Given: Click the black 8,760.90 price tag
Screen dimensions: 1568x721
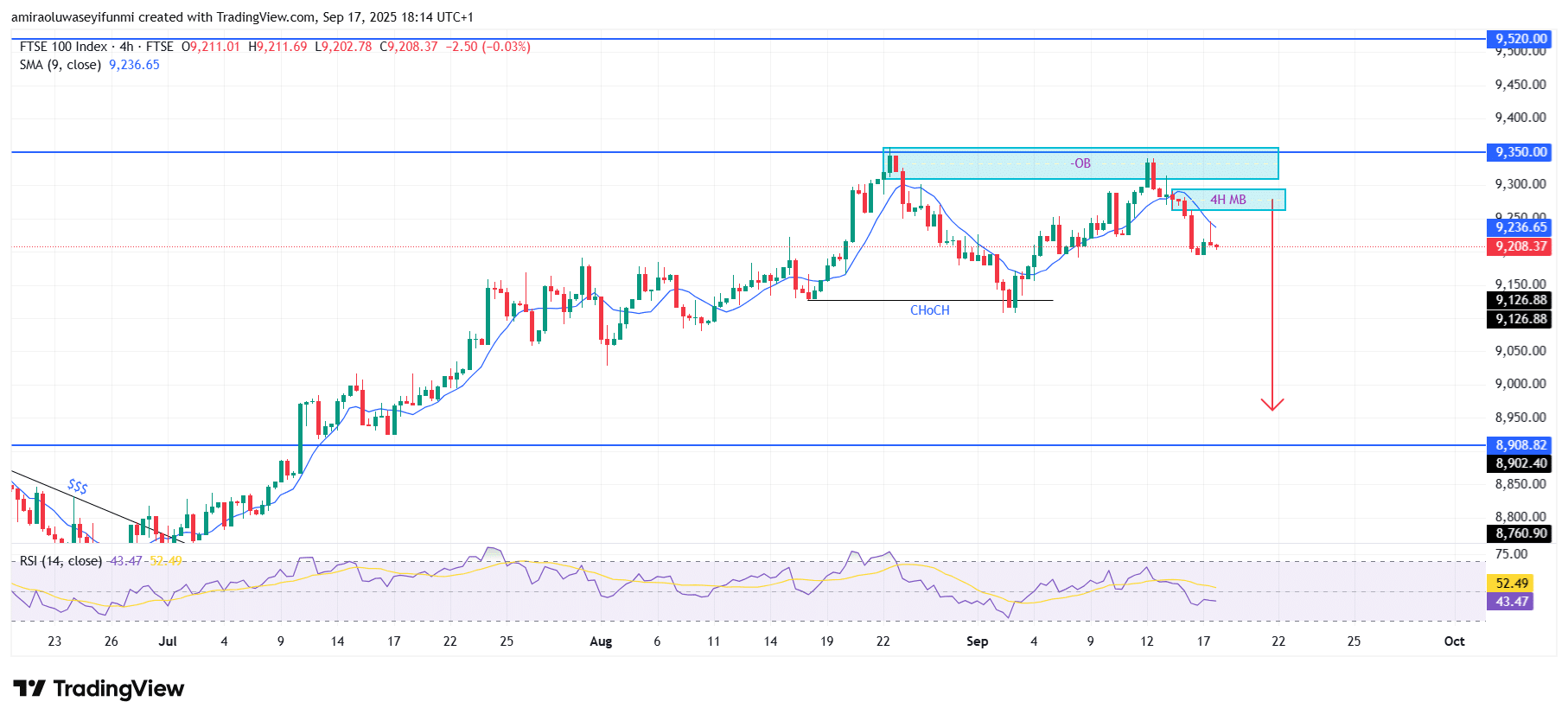Looking at the screenshot, I should 1520,533.
